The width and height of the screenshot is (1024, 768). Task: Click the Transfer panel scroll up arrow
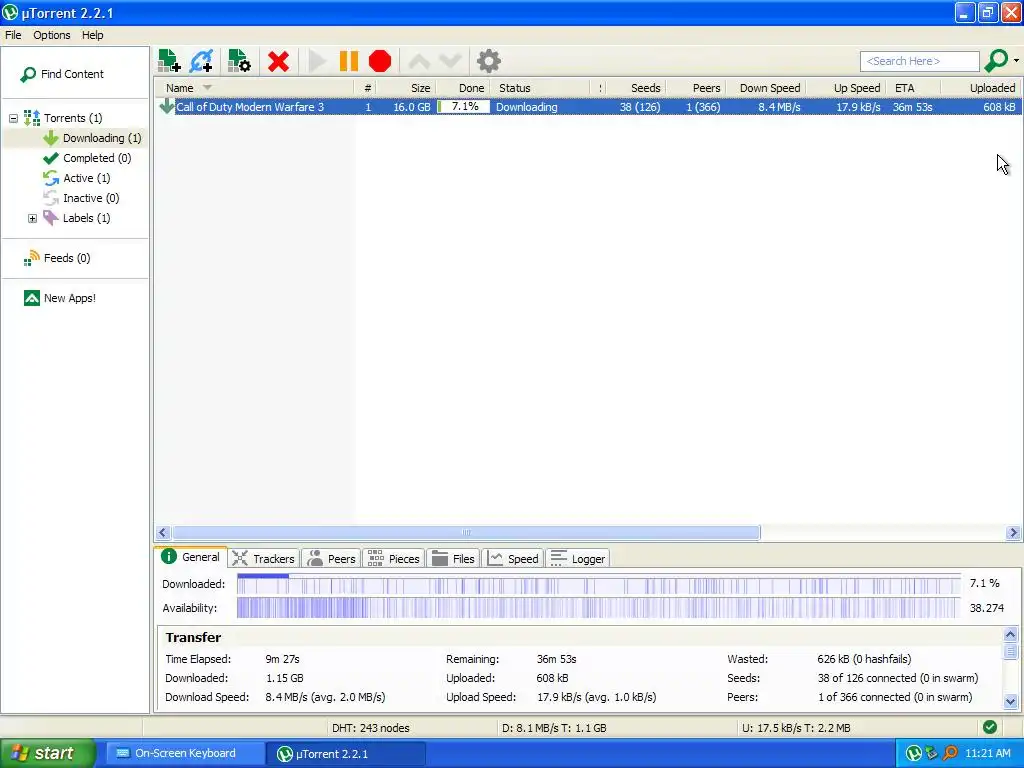[1010, 635]
